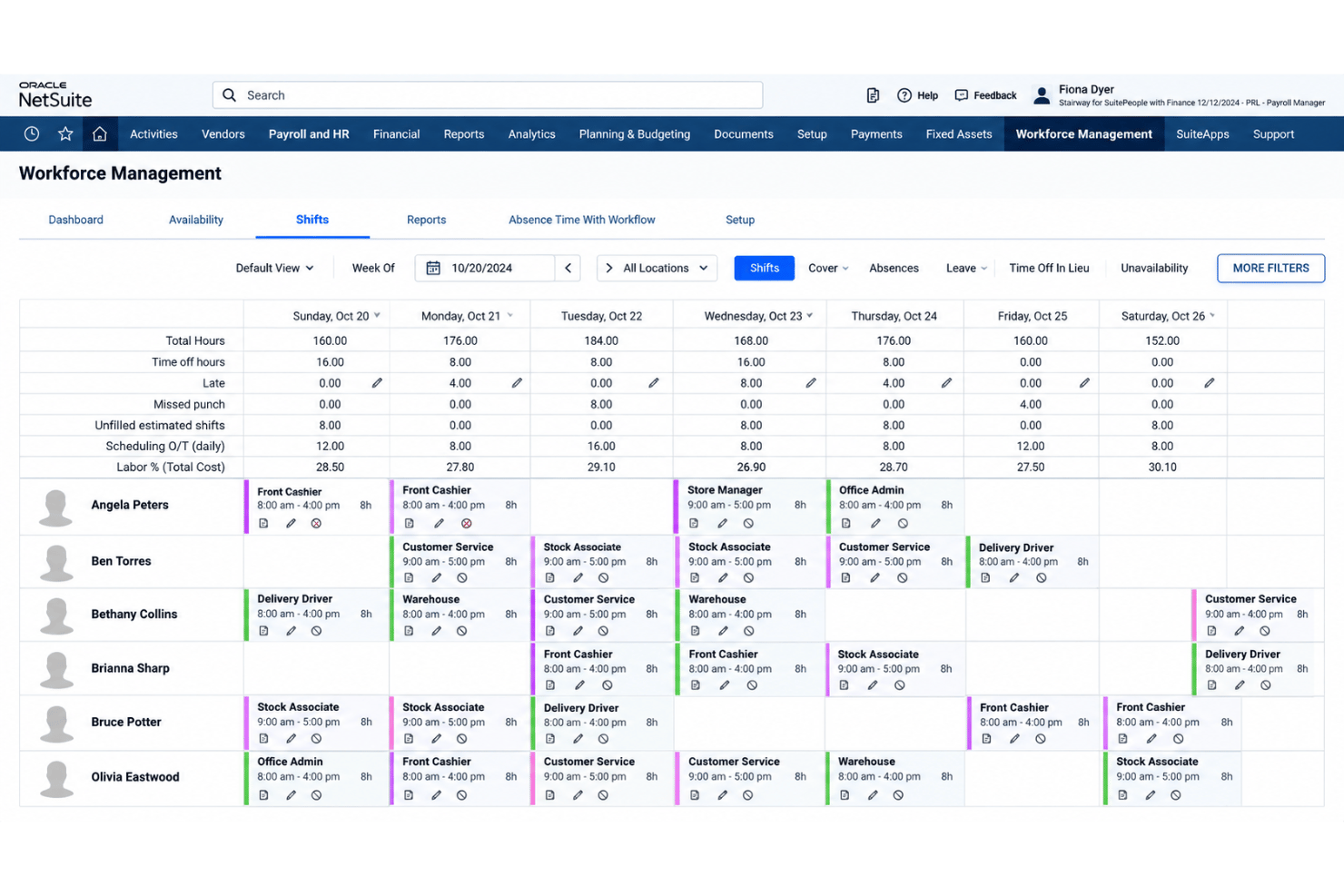Cancel Bruce Potter's Tuesday Delivery Driver shift
This screenshot has height=896, width=1344.
[603, 739]
